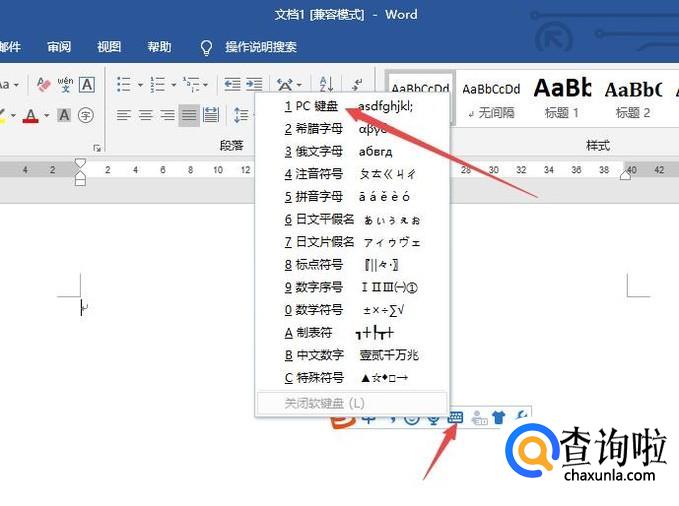The image size is (679, 506).
Task: Apply the 标题 1 style
Action: 562,98
